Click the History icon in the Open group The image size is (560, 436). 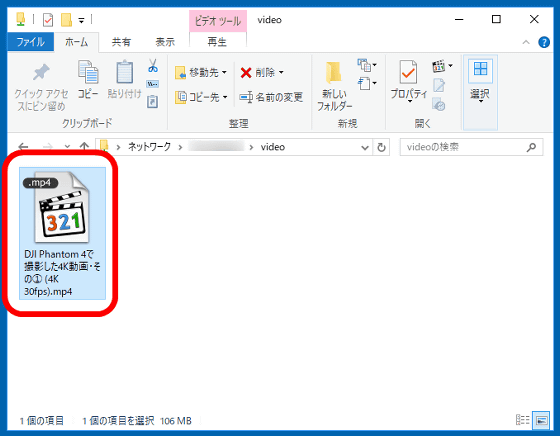[x=439, y=104]
